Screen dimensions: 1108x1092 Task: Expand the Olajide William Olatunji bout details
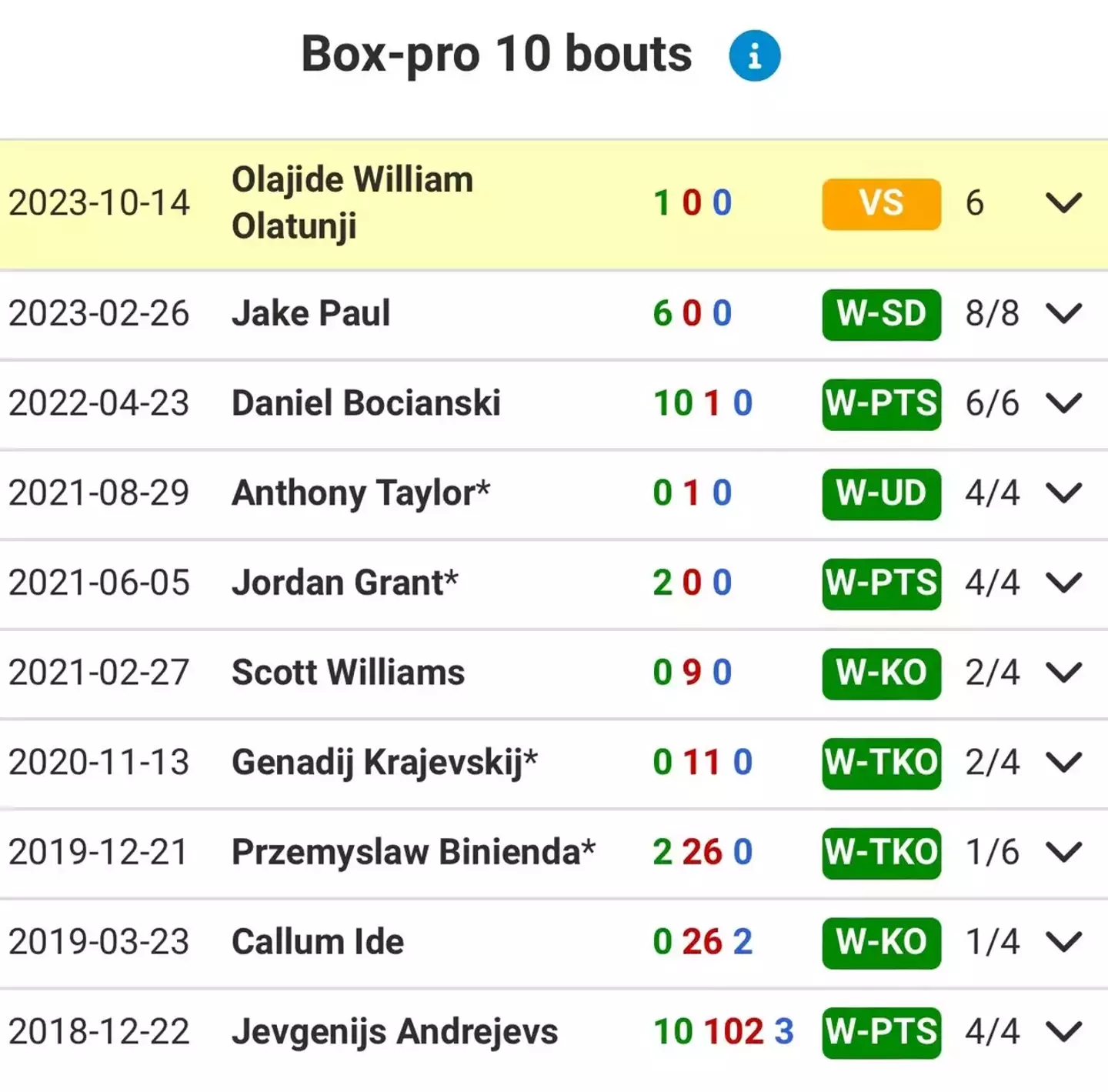point(1064,203)
